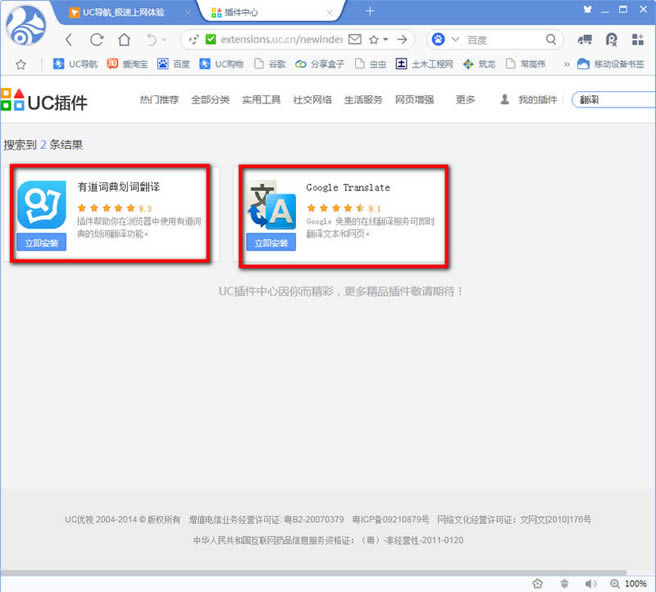Screen dimensions: 656x592
Task: Expand the 更多 menu
Action: (465, 100)
